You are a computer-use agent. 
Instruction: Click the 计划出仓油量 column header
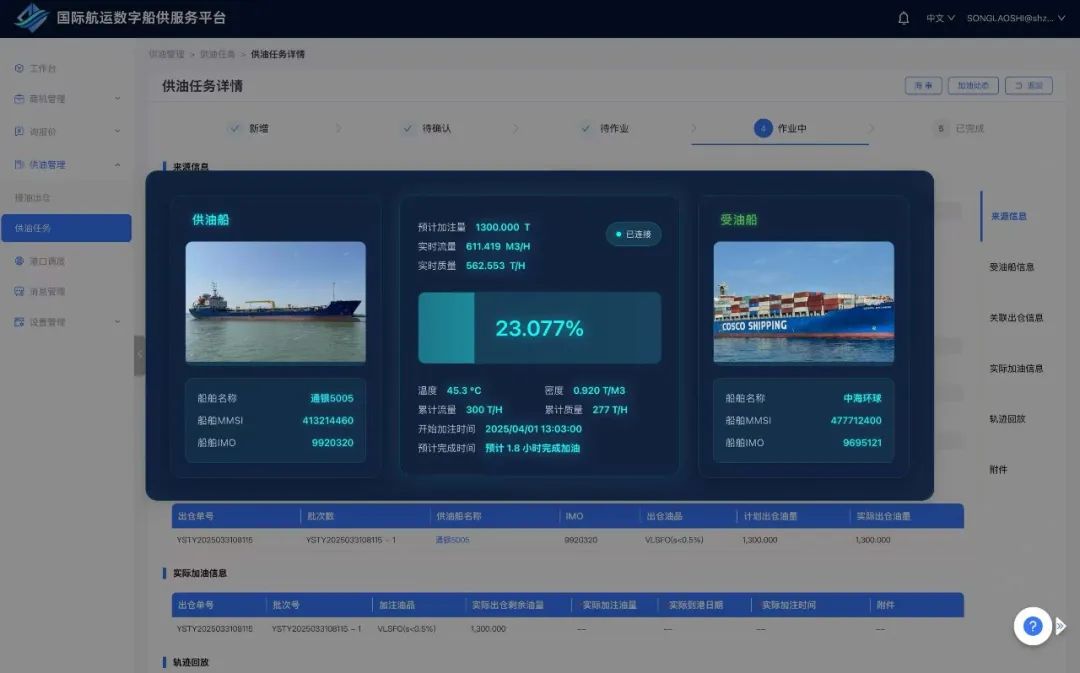click(x=770, y=516)
